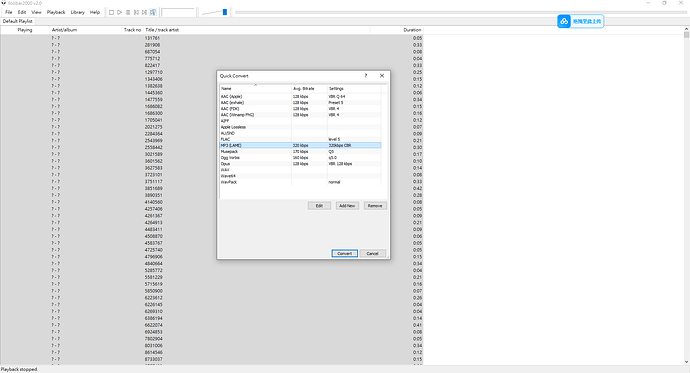Click the volume slider handle
The width and height of the screenshot is (690, 373).
point(225,12)
